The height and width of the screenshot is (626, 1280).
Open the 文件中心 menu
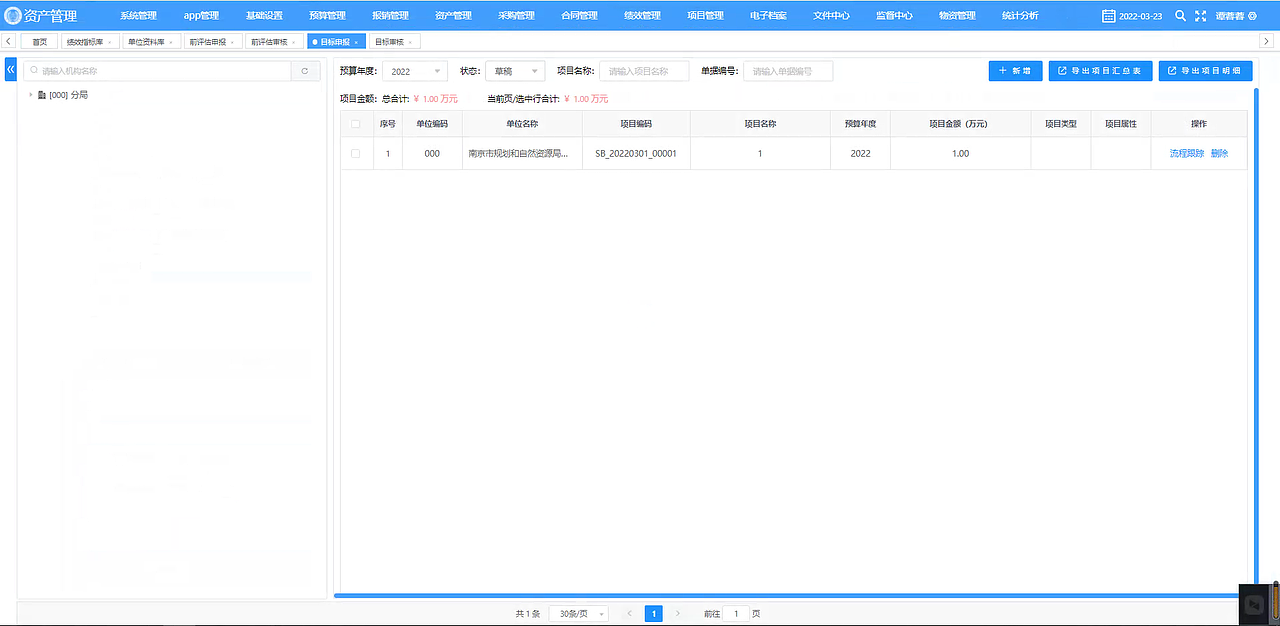(831, 16)
